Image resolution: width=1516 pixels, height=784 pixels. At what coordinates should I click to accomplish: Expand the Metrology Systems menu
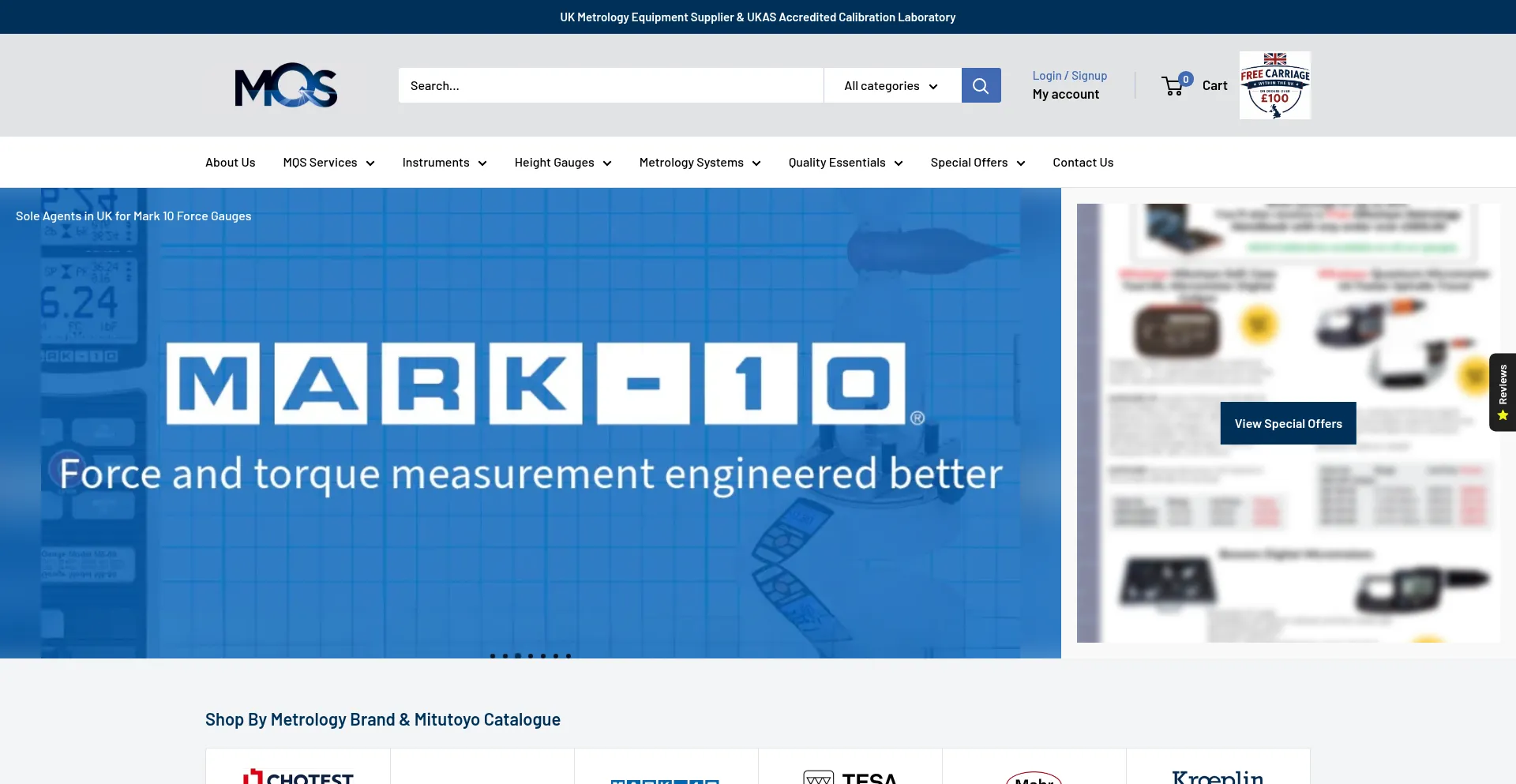pyautogui.click(x=700, y=163)
